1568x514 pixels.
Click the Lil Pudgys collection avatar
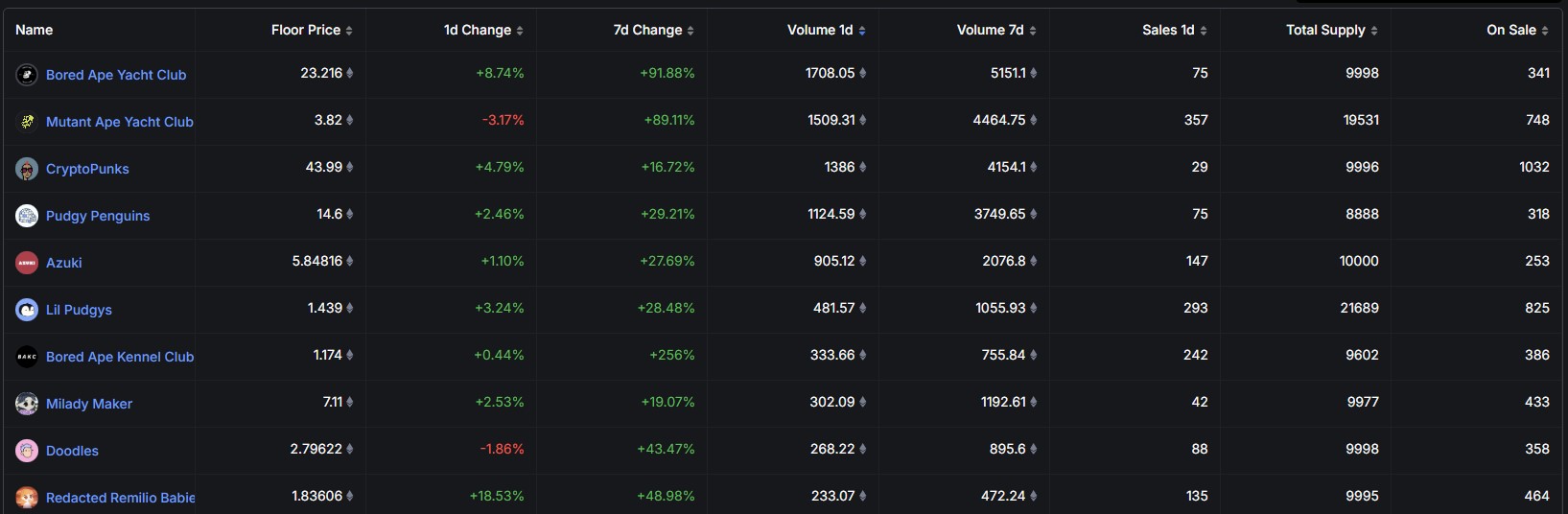27,309
